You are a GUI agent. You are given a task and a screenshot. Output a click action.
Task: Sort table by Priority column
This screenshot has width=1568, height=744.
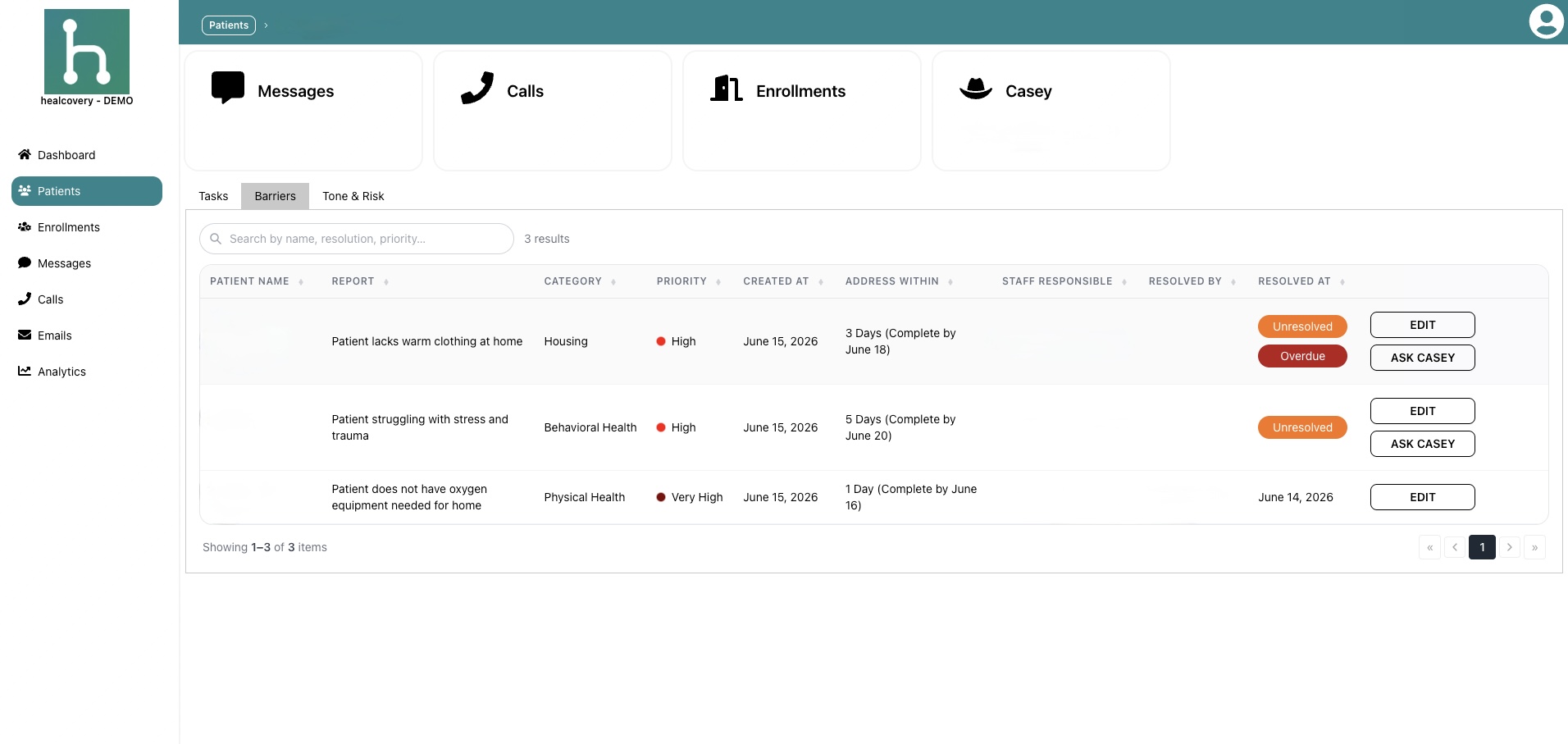[x=689, y=281]
